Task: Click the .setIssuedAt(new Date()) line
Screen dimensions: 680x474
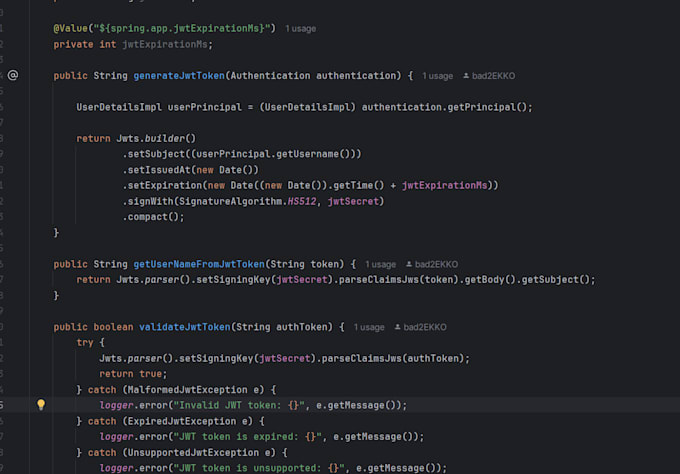Action: 190,170
